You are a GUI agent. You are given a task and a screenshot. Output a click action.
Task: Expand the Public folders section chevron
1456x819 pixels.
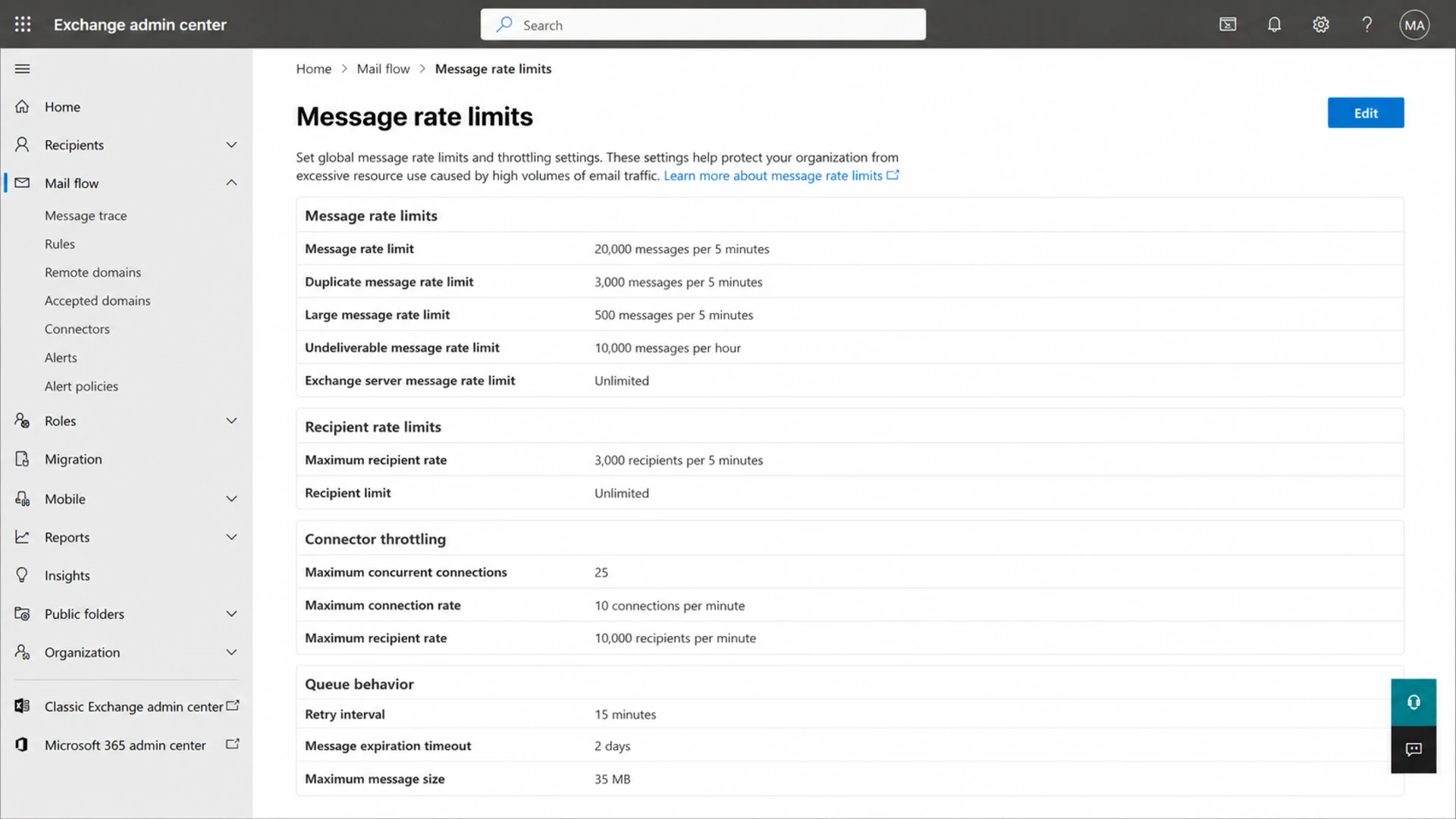[x=231, y=613]
